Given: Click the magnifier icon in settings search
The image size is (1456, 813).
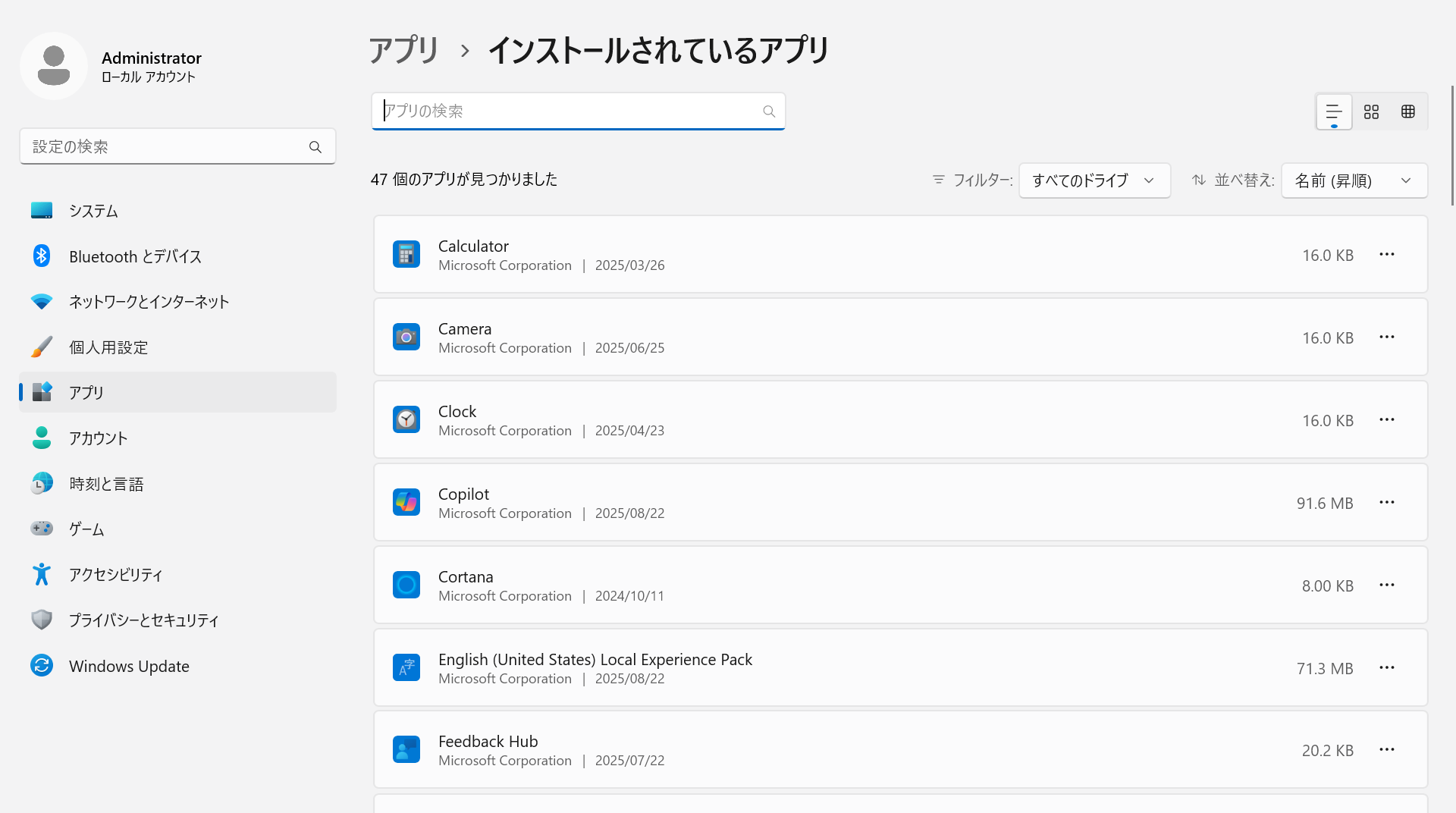Looking at the screenshot, I should 315,147.
